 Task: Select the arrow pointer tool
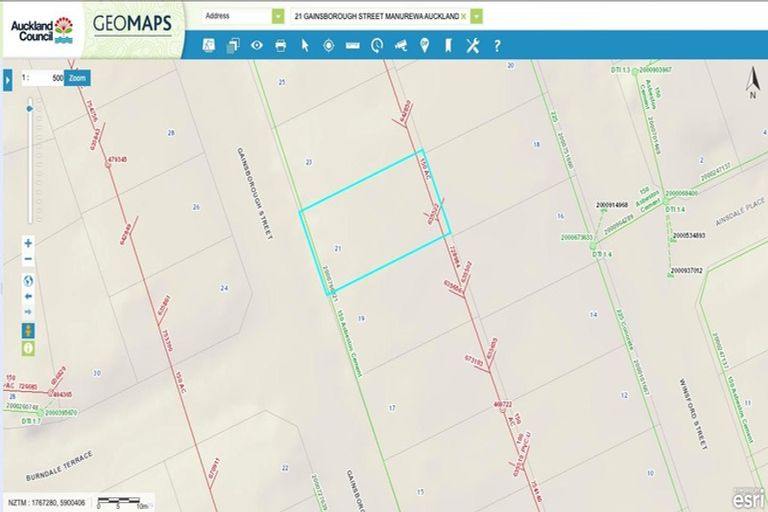point(305,45)
